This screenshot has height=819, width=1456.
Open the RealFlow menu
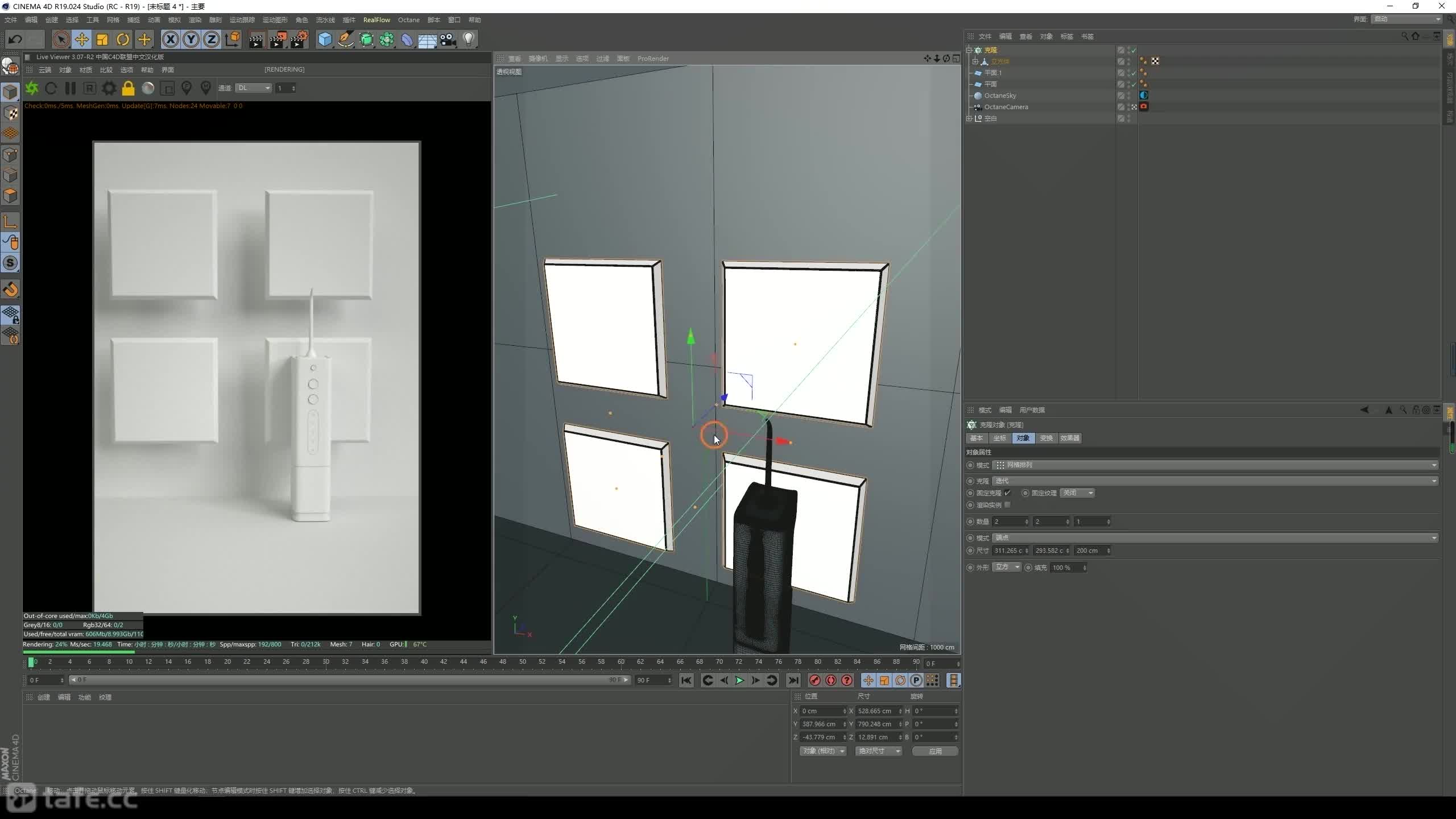[377, 20]
